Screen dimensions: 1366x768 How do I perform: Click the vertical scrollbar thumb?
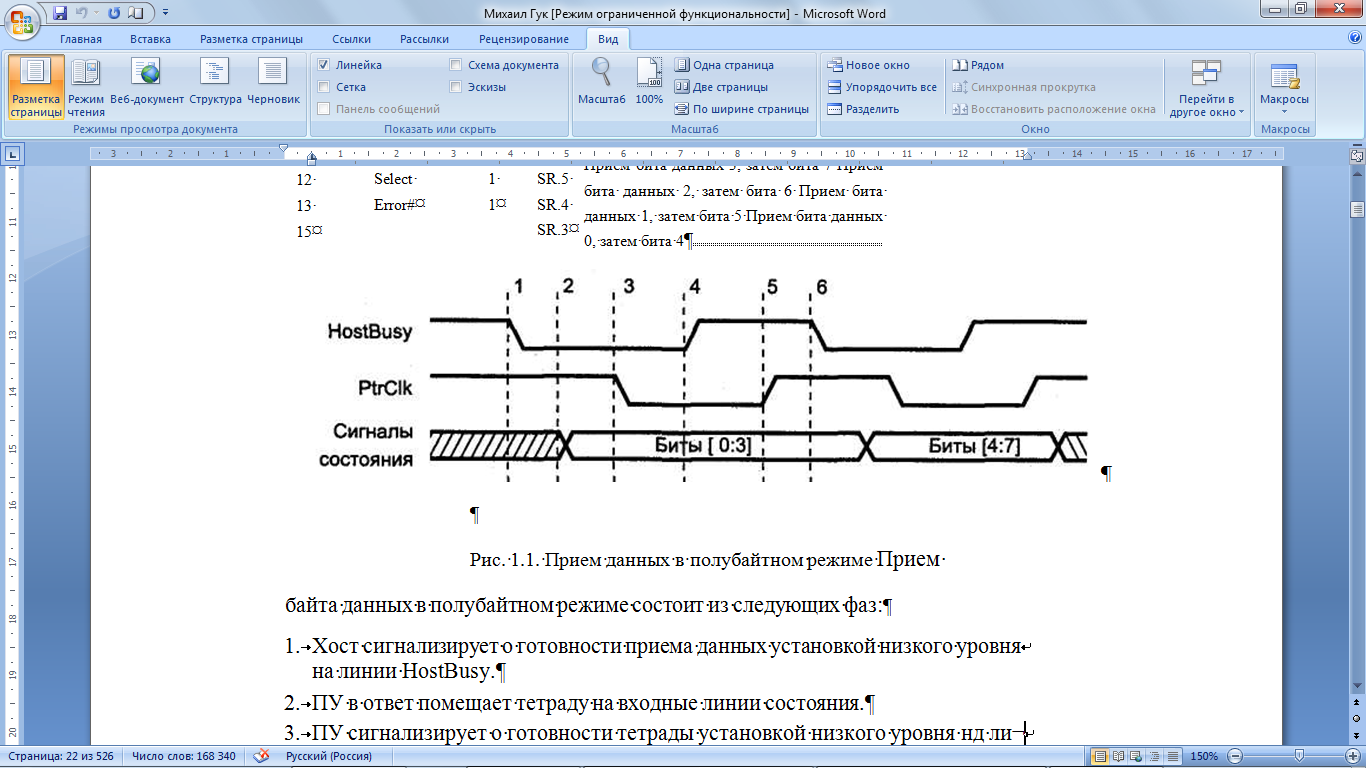[x=1357, y=209]
